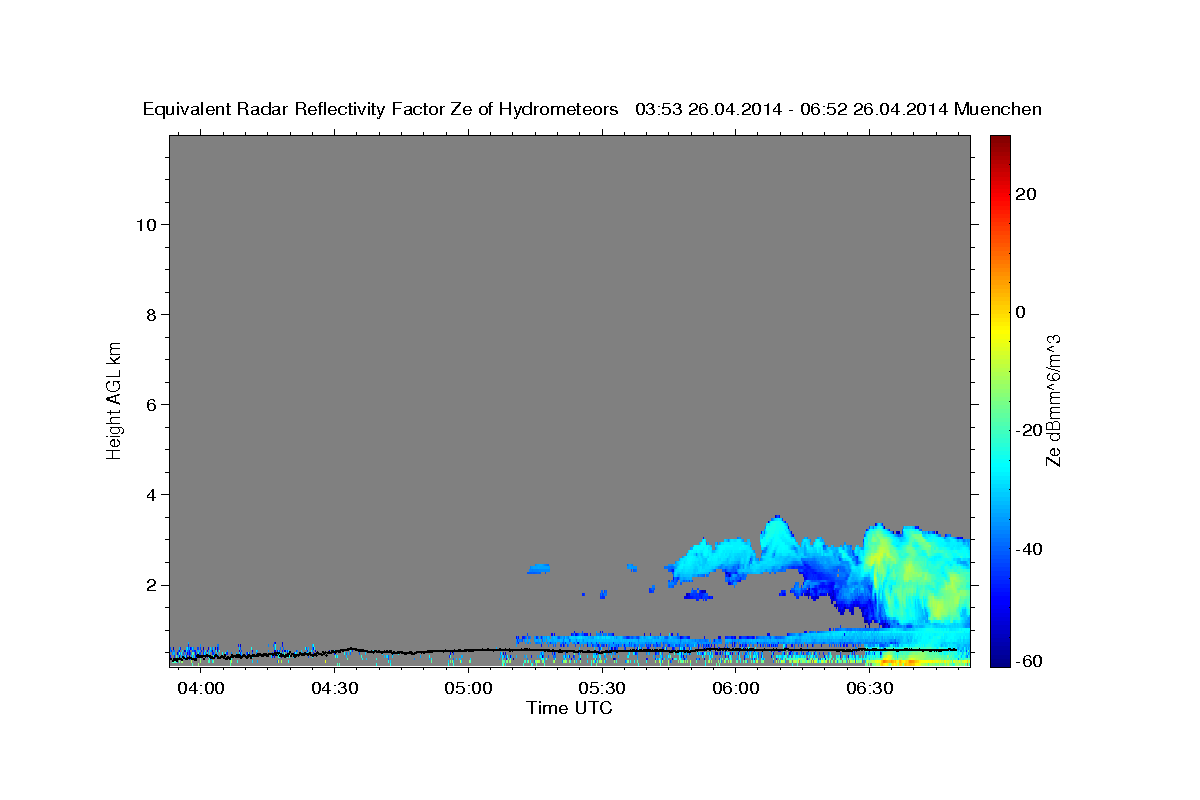
Task: Click the 06:30 time tick label
Action: click(x=870, y=689)
